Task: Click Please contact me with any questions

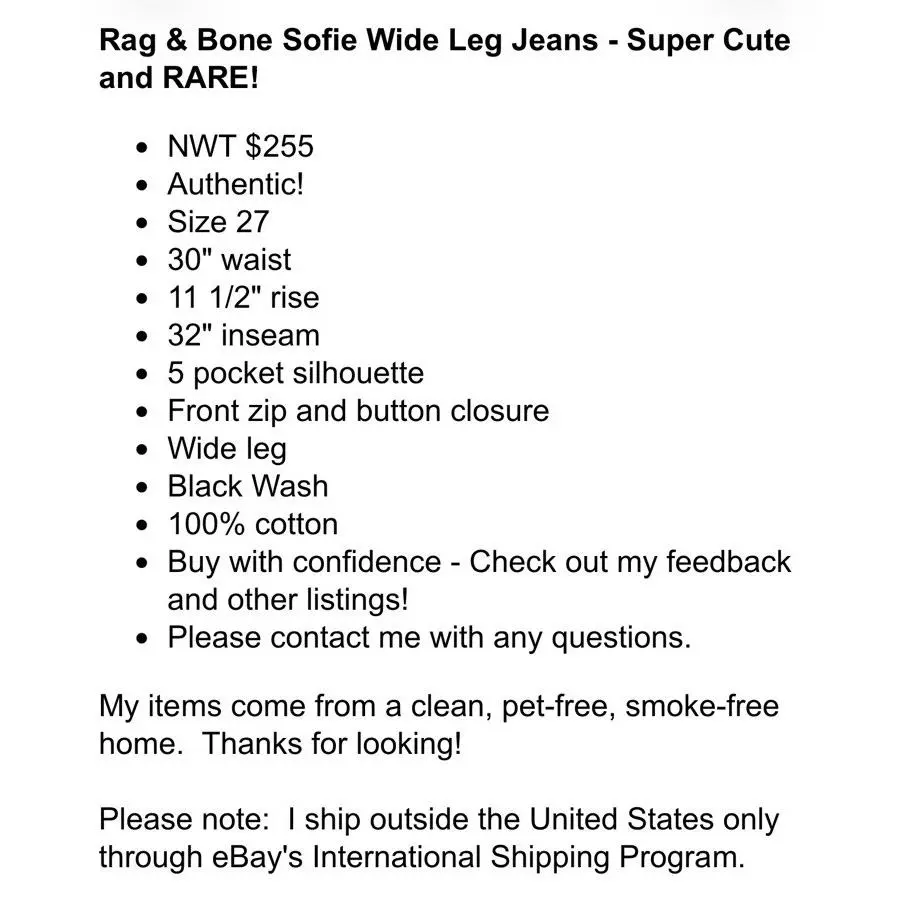Action: click(430, 638)
